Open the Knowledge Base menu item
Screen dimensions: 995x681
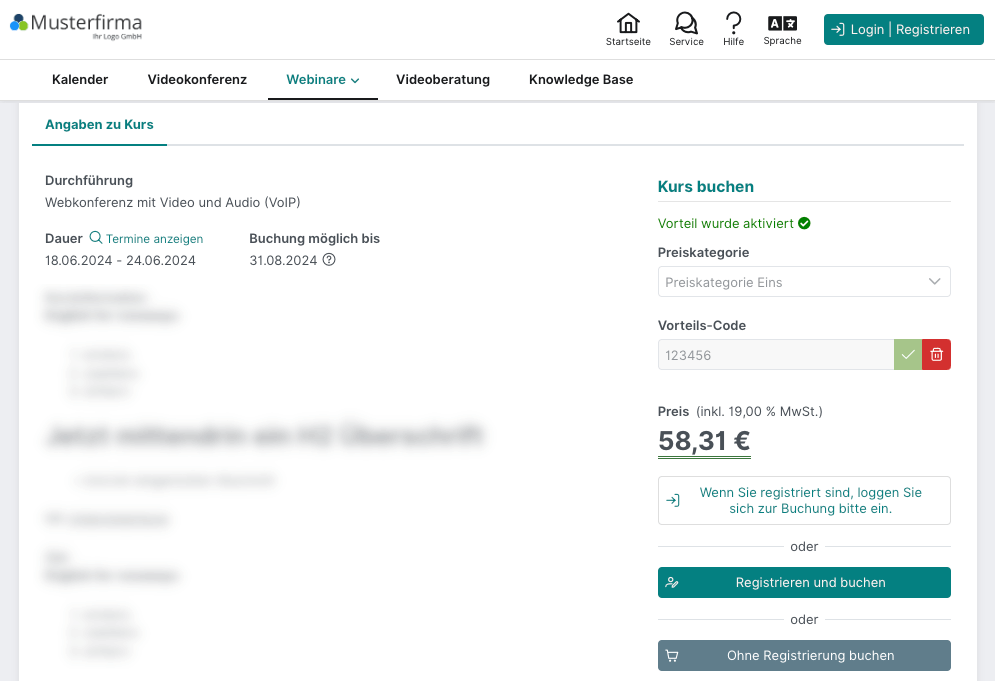tap(580, 79)
